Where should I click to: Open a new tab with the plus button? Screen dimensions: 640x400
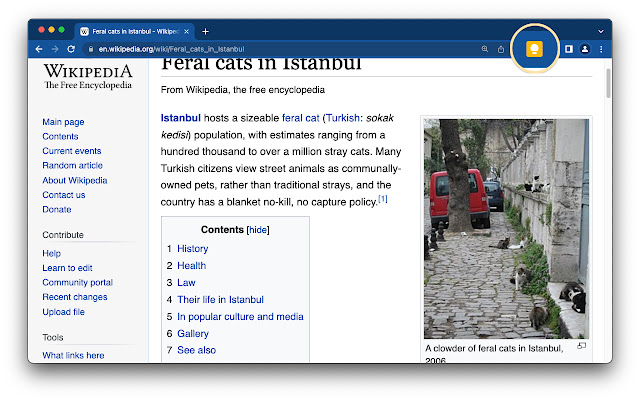[x=206, y=31]
